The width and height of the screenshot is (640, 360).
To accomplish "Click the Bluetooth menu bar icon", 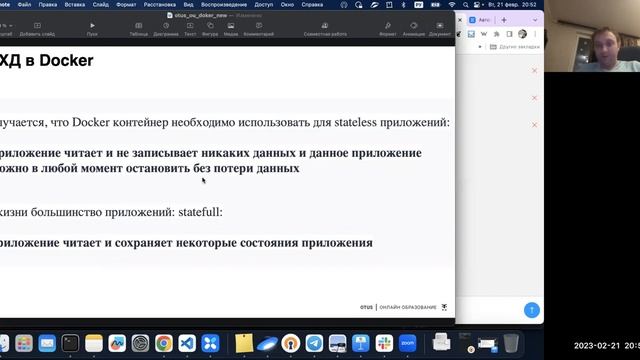I will point(403,4).
